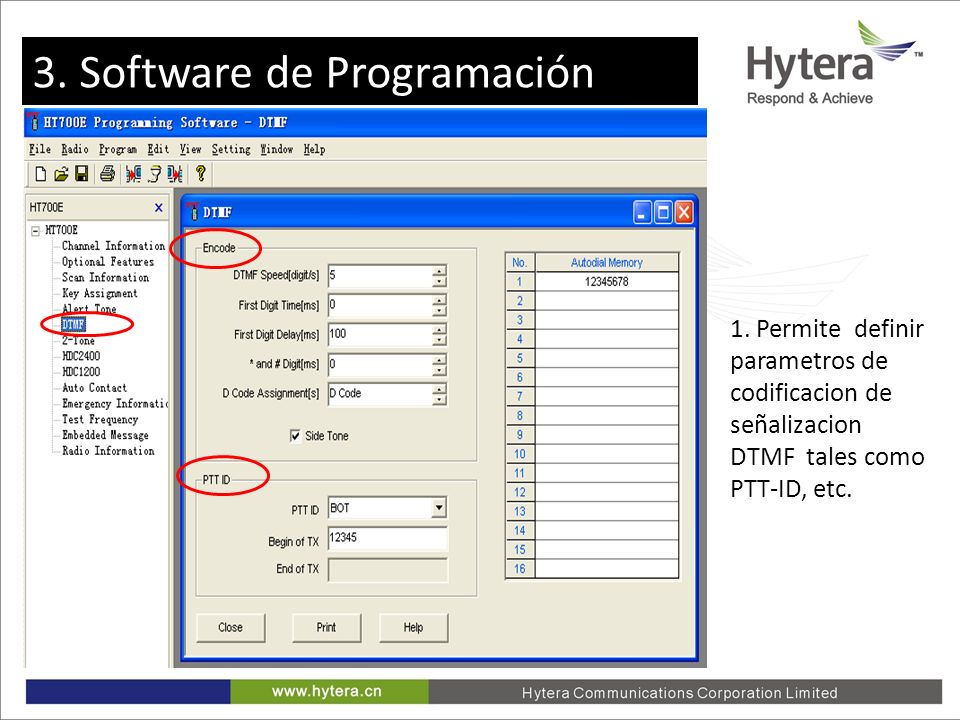Click the port cable toolbar icon
The width and height of the screenshot is (960, 720).
point(155,174)
